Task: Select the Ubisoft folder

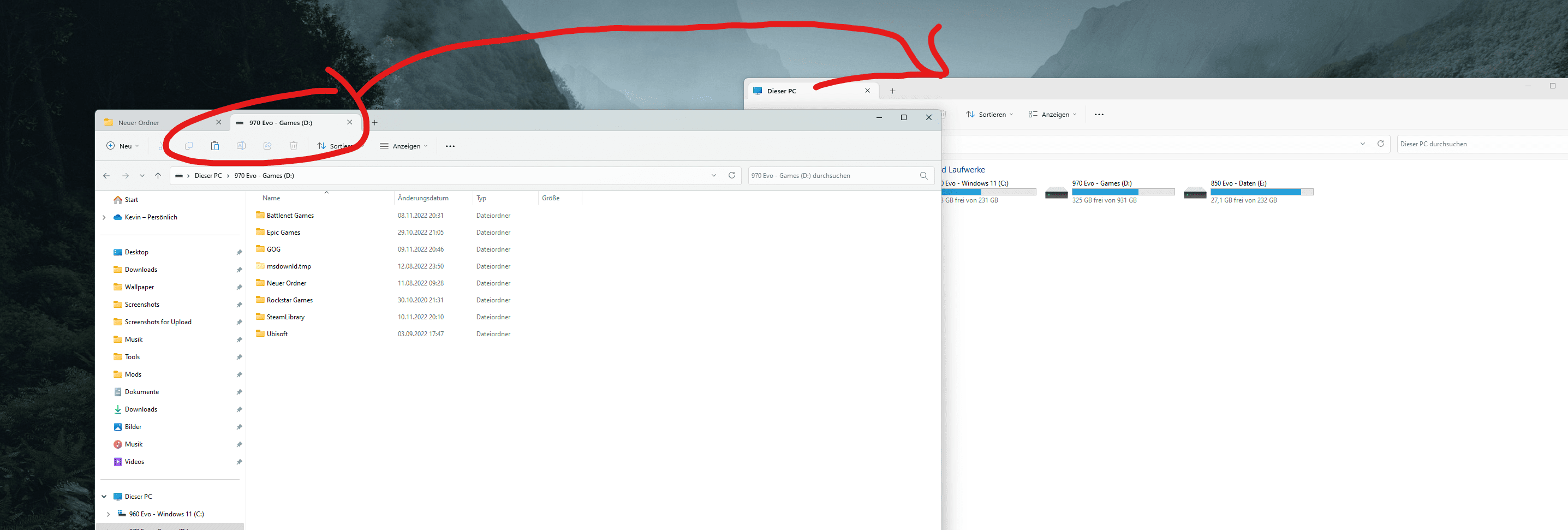Action: click(x=277, y=334)
